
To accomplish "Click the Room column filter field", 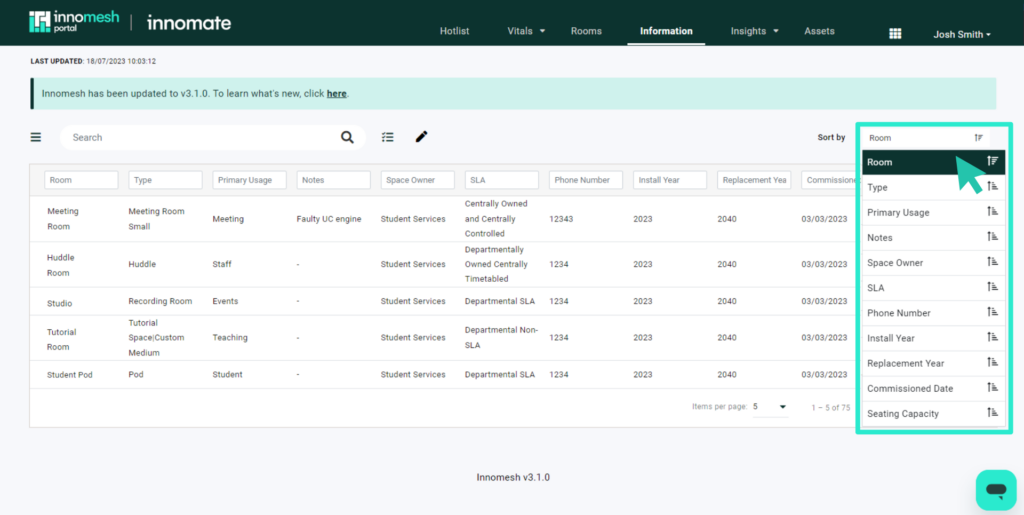I will pos(81,180).
